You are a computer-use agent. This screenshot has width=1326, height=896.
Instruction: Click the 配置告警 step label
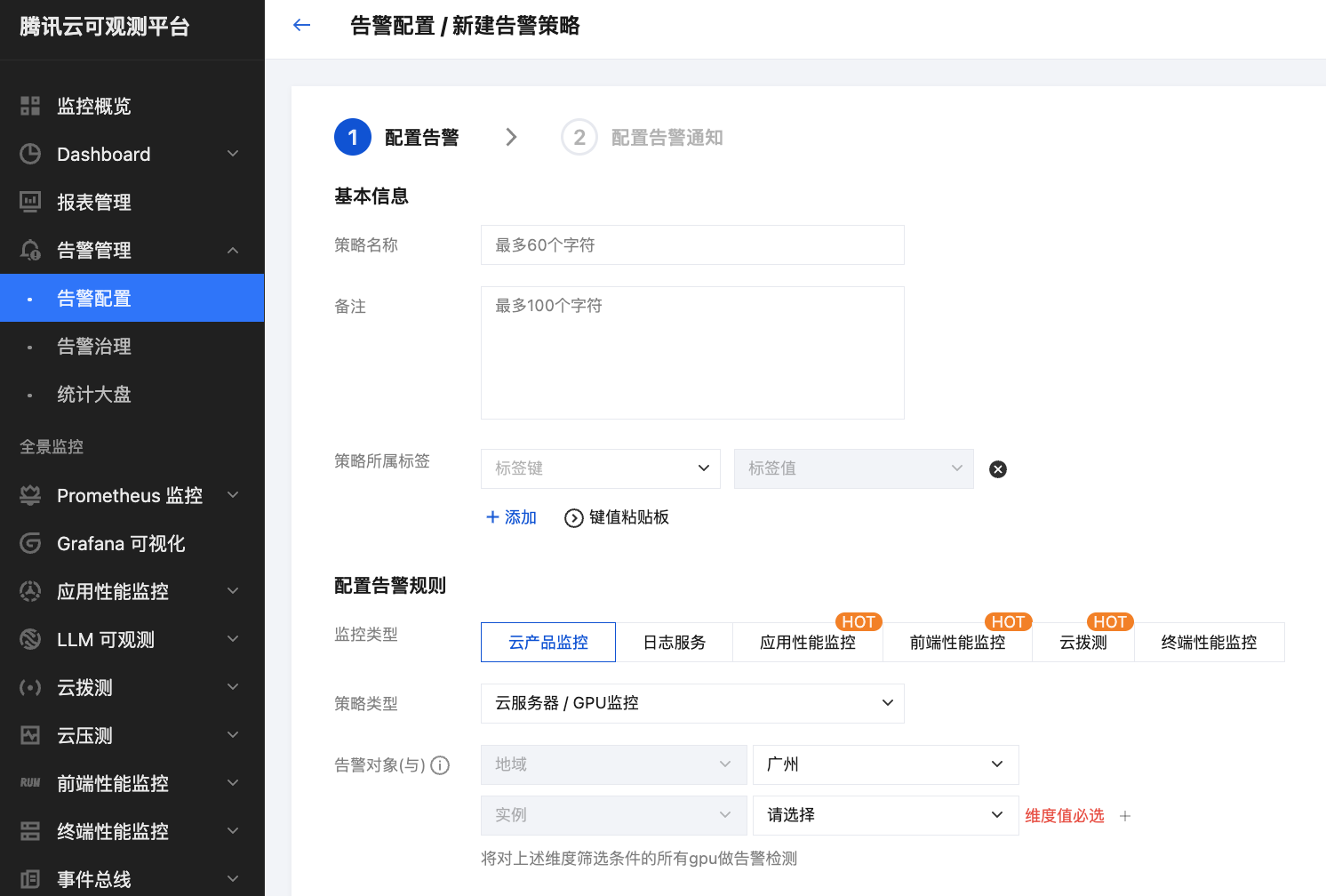[422, 138]
